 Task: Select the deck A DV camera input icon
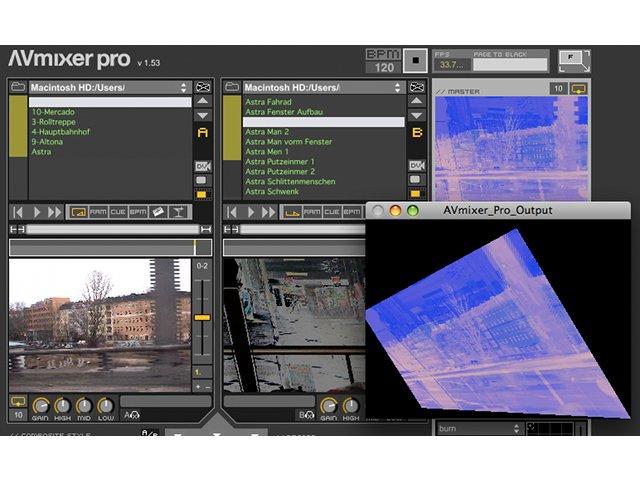(203, 166)
